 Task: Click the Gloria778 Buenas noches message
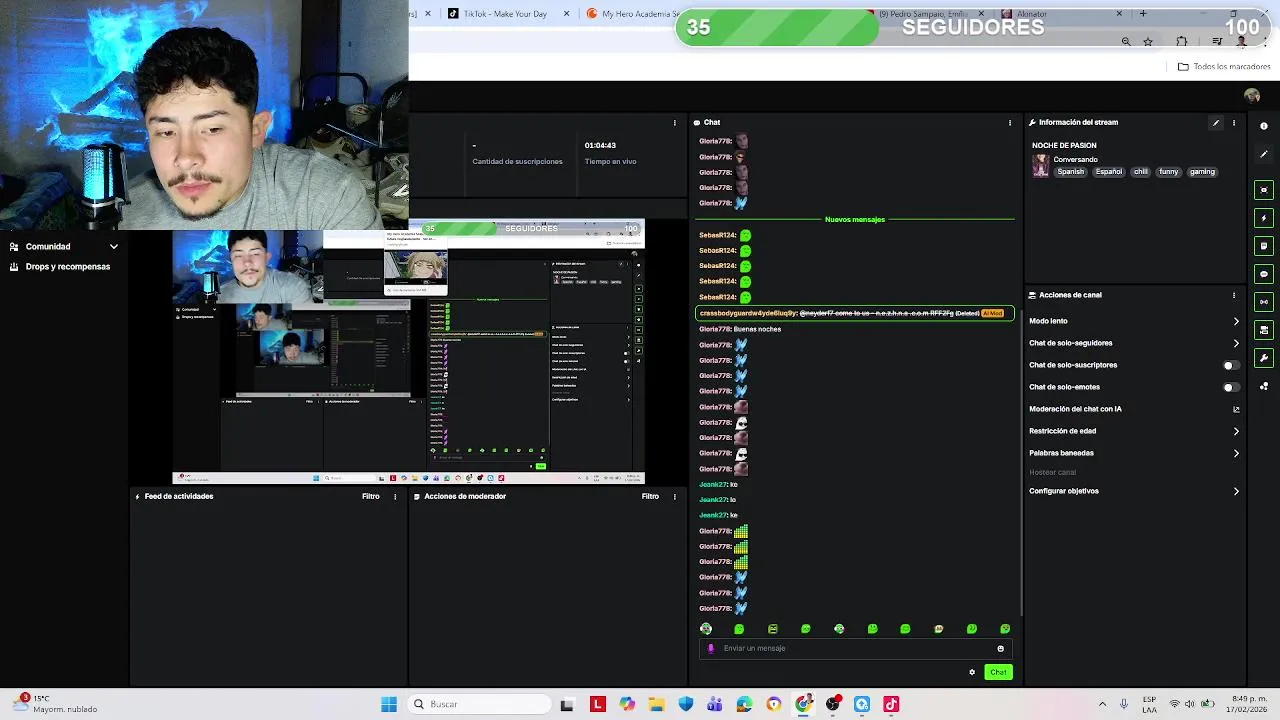coord(740,329)
